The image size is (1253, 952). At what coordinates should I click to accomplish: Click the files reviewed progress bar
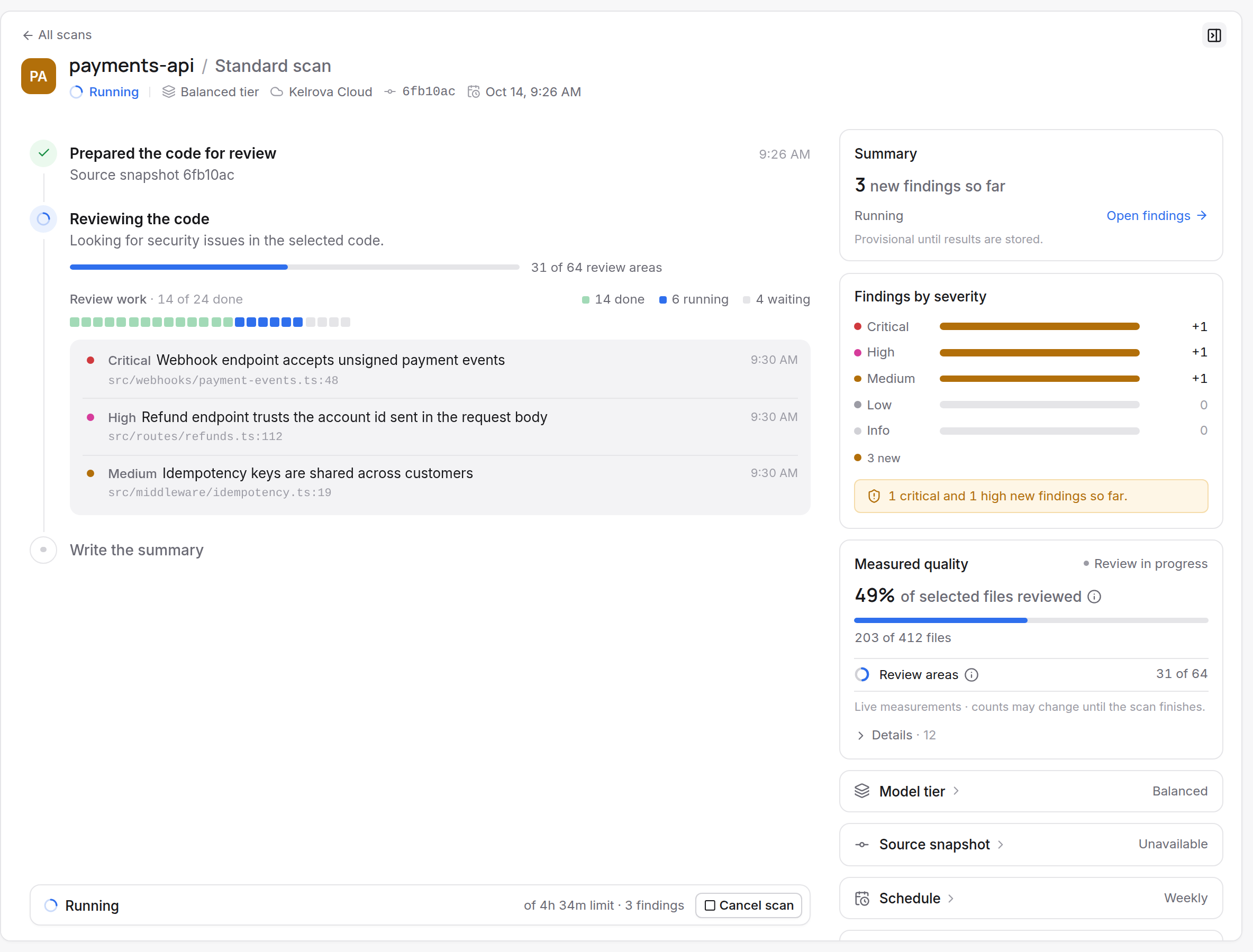(x=1031, y=620)
